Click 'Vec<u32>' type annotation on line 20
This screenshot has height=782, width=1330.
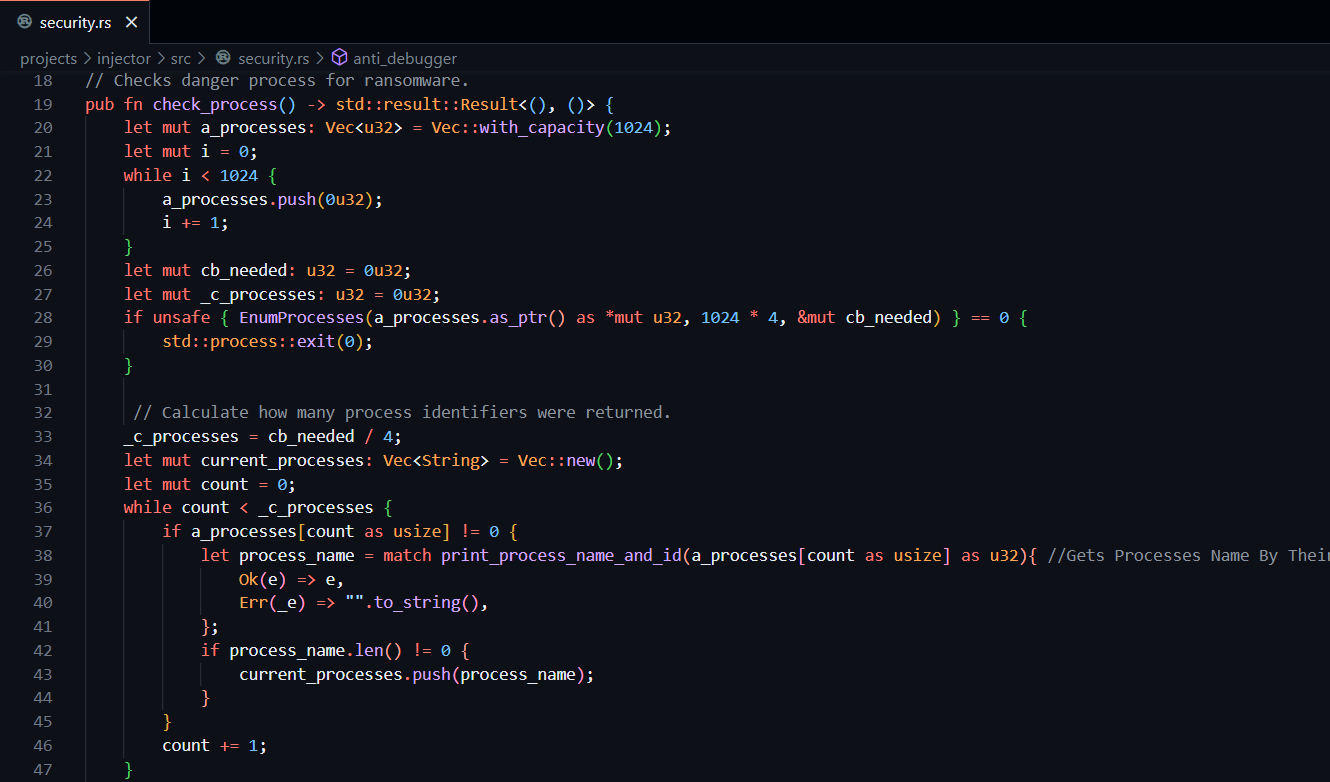tap(364, 128)
